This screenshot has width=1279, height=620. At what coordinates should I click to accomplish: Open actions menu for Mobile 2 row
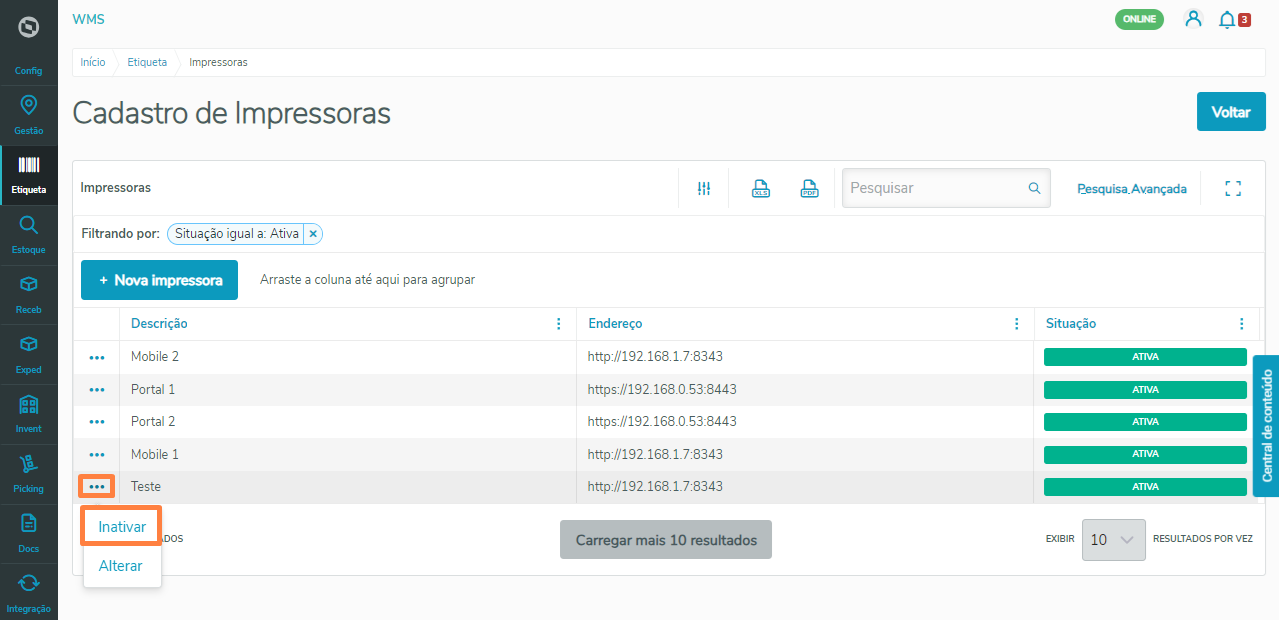pos(96,356)
